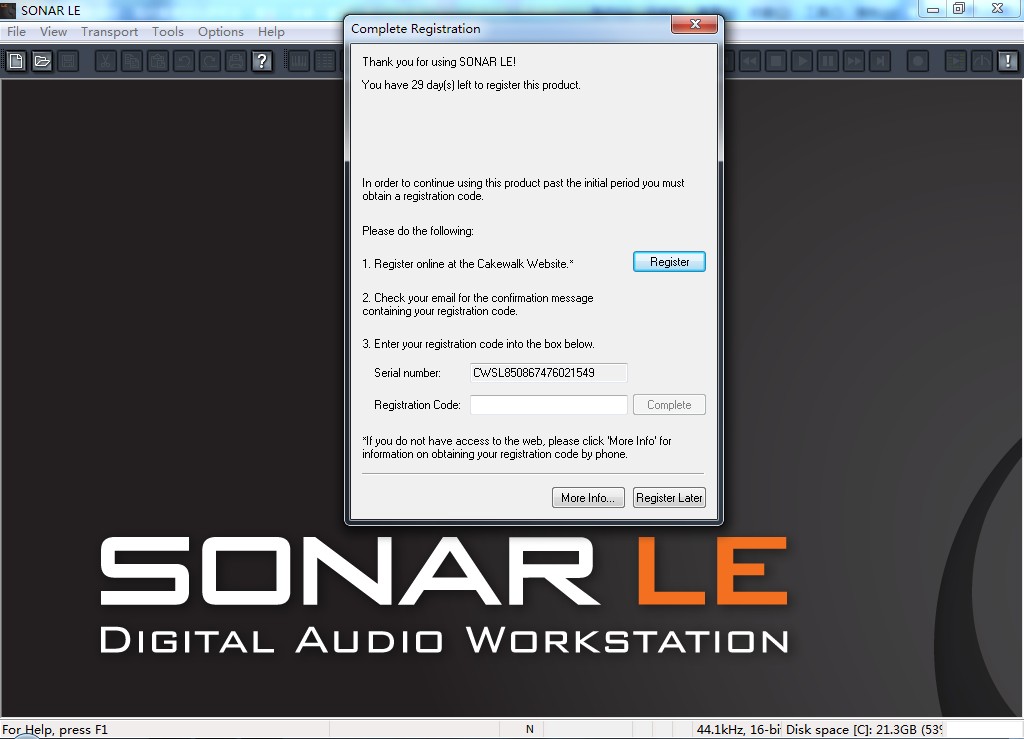Click the Fast Forward transport button

point(854,61)
